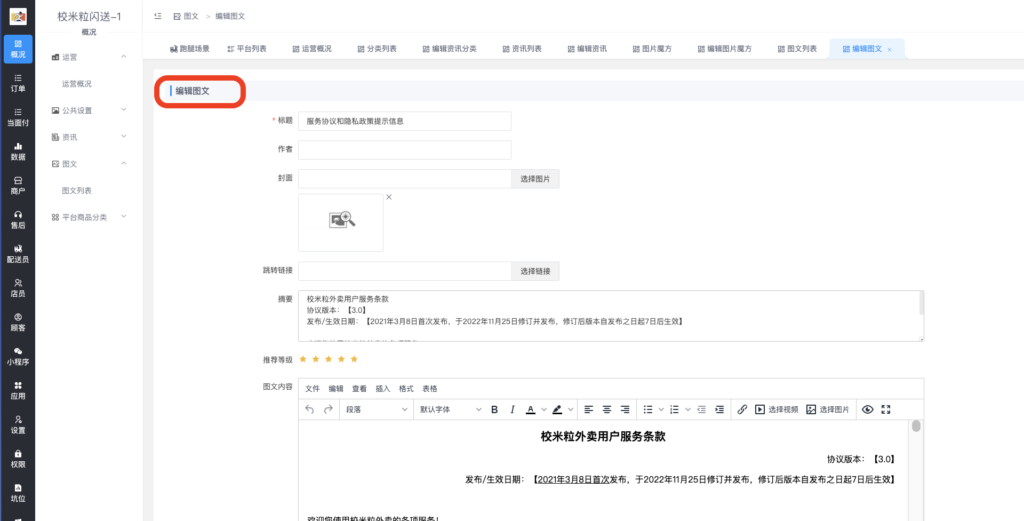Open the 段落 paragraph format dropdown
This screenshot has width=1024, height=521.
pyautogui.click(x=376, y=409)
